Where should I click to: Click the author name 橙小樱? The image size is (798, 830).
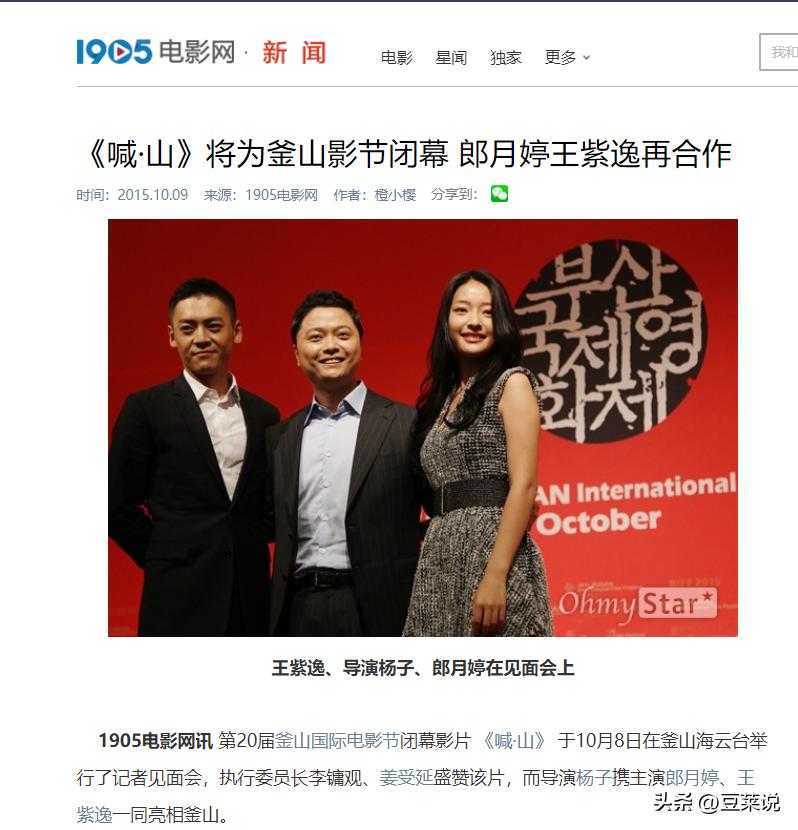tap(395, 195)
